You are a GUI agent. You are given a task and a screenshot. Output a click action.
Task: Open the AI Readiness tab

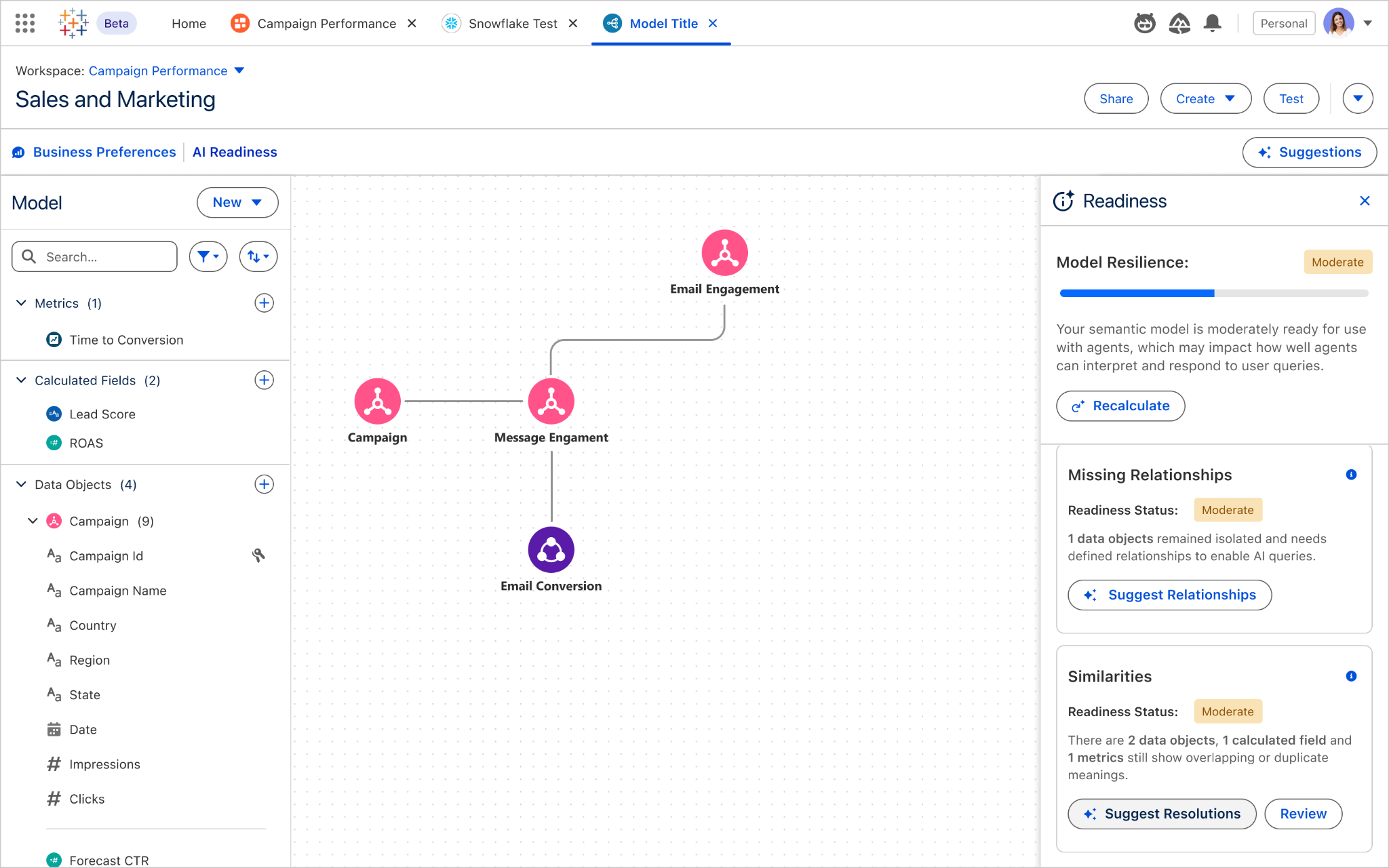235,152
